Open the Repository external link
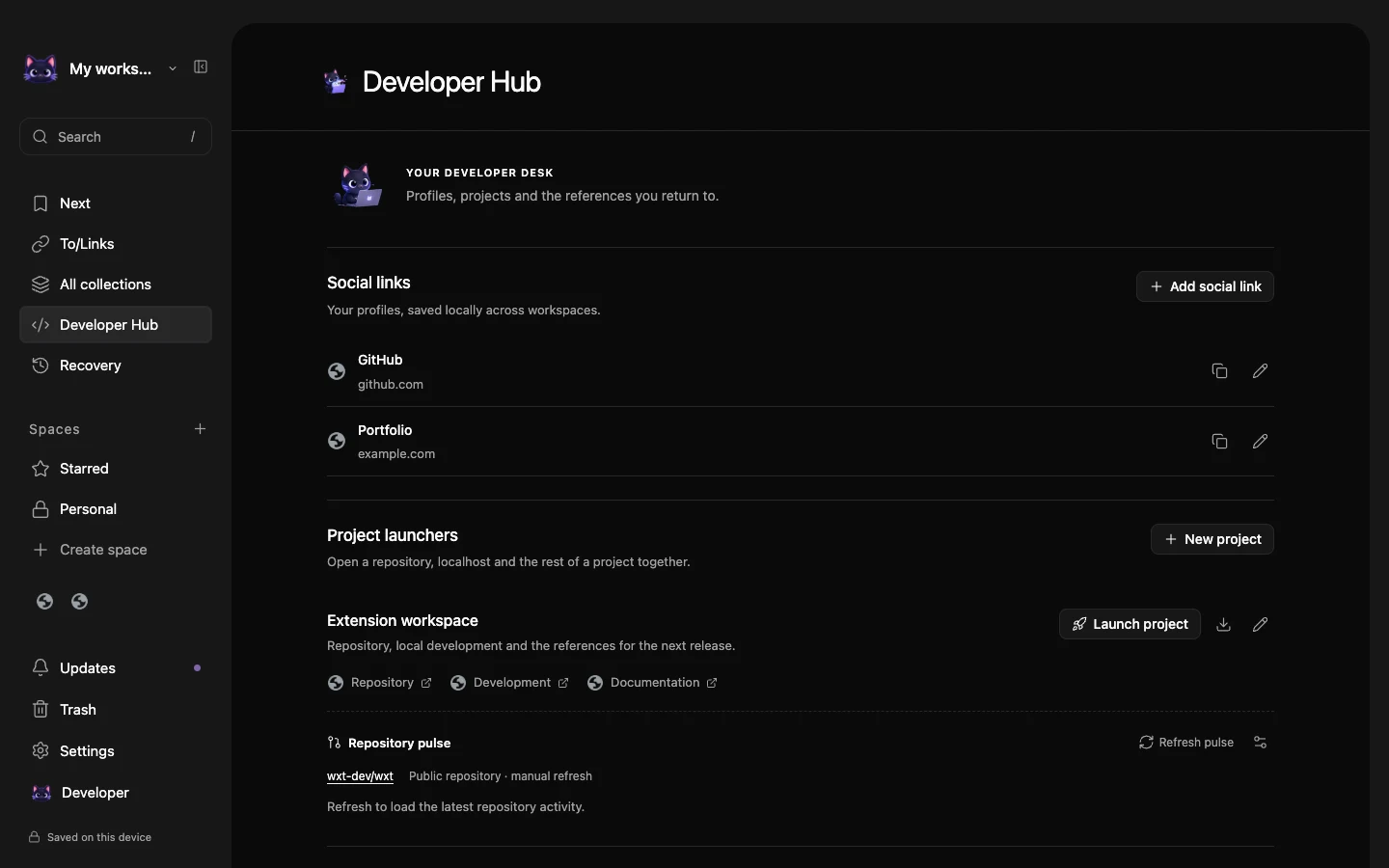 (x=380, y=683)
